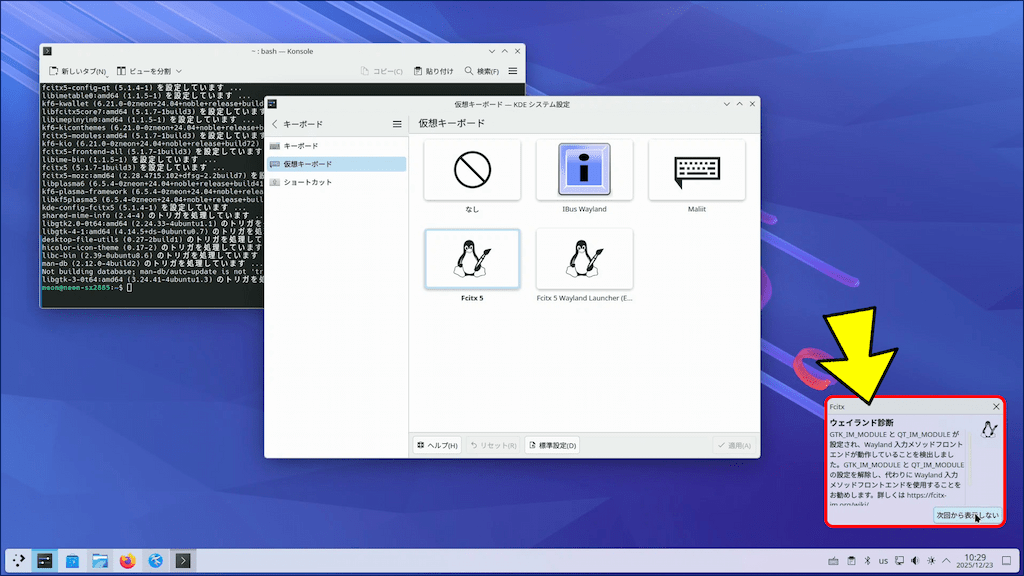Launch Firefox from the taskbar

[x=127, y=561]
